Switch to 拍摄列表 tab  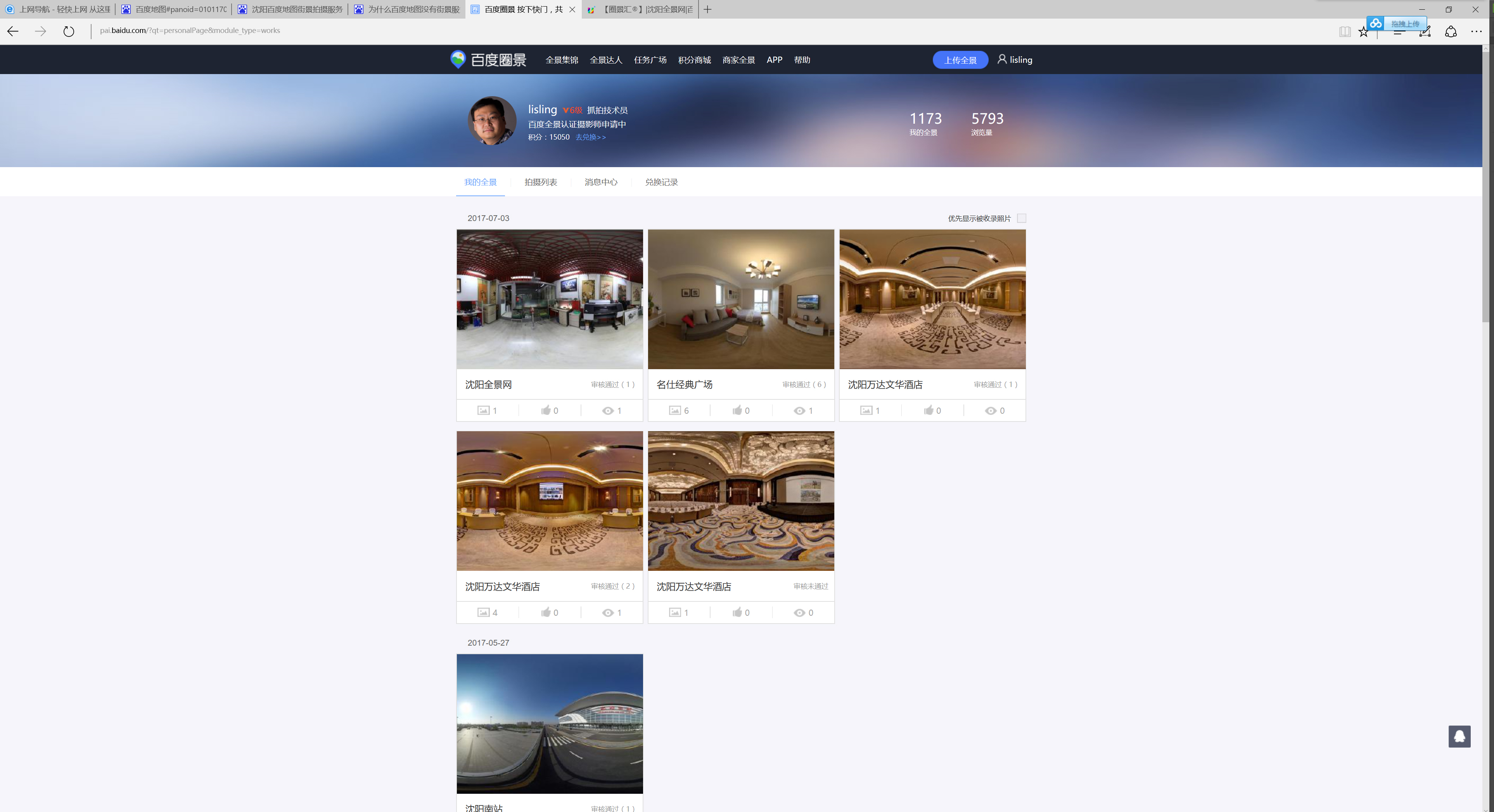[x=541, y=182]
